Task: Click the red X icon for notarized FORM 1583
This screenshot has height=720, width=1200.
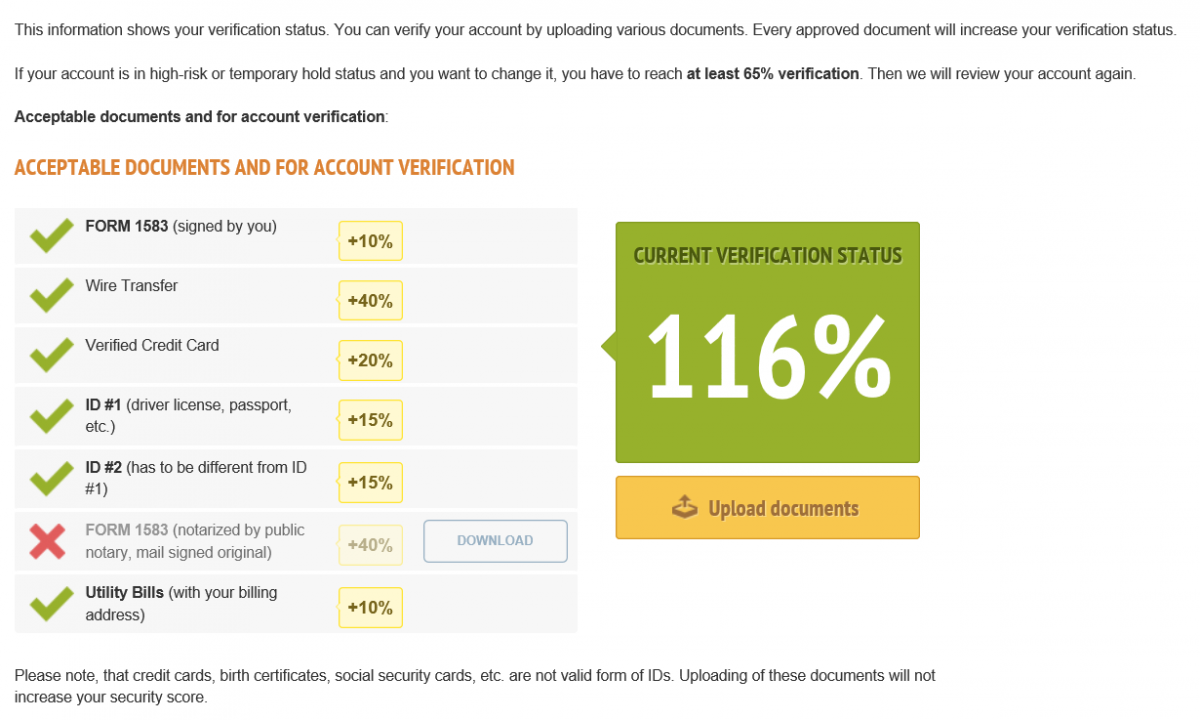Action: (x=48, y=541)
